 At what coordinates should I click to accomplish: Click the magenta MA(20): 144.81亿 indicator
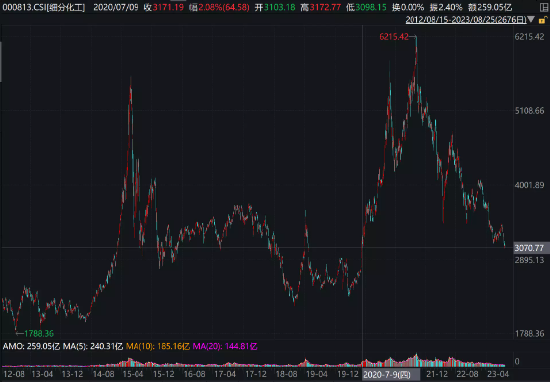[x=225, y=347]
